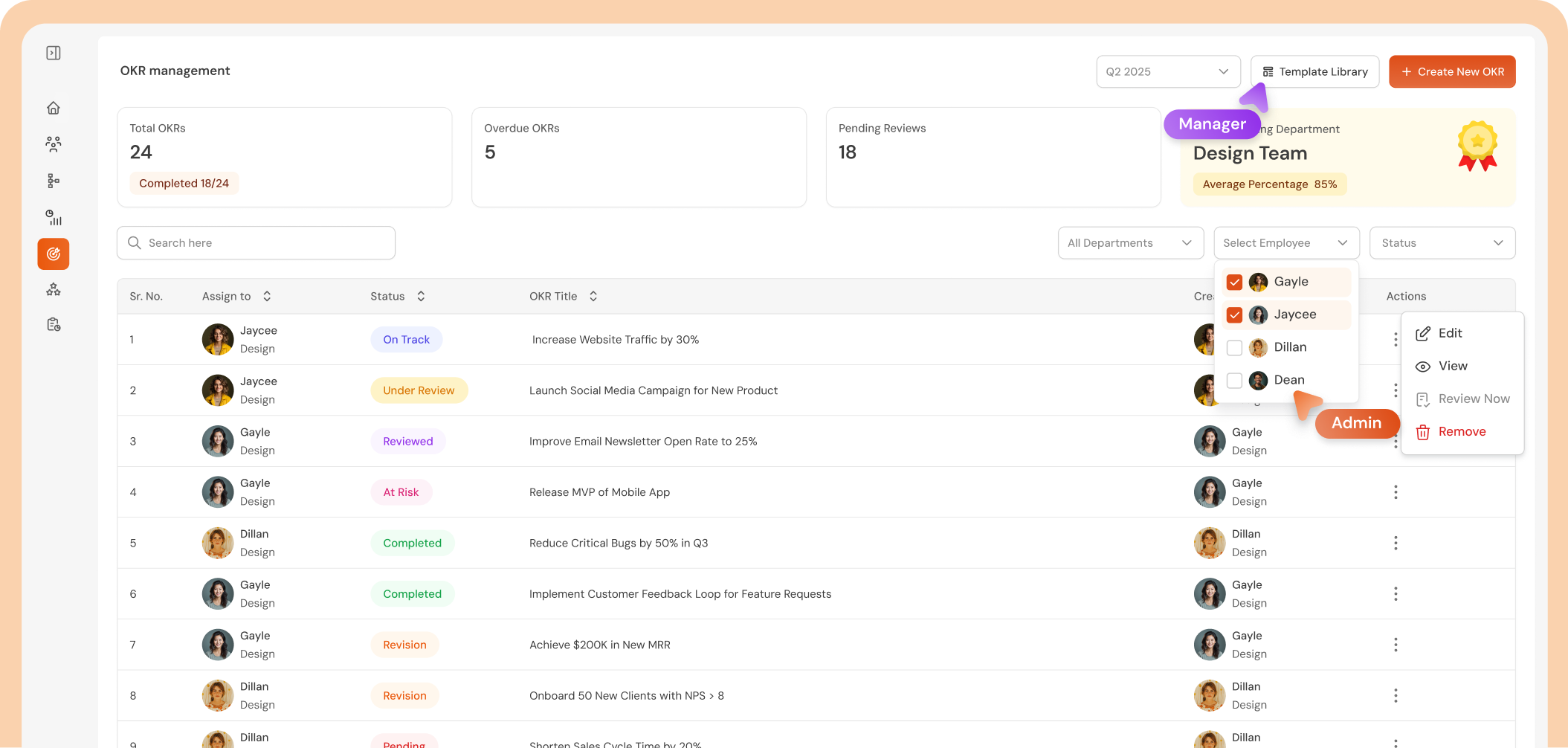The height and width of the screenshot is (748, 1568).
Task: Open the Q2 2025 quarter dropdown
Action: pyautogui.click(x=1168, y=71)
